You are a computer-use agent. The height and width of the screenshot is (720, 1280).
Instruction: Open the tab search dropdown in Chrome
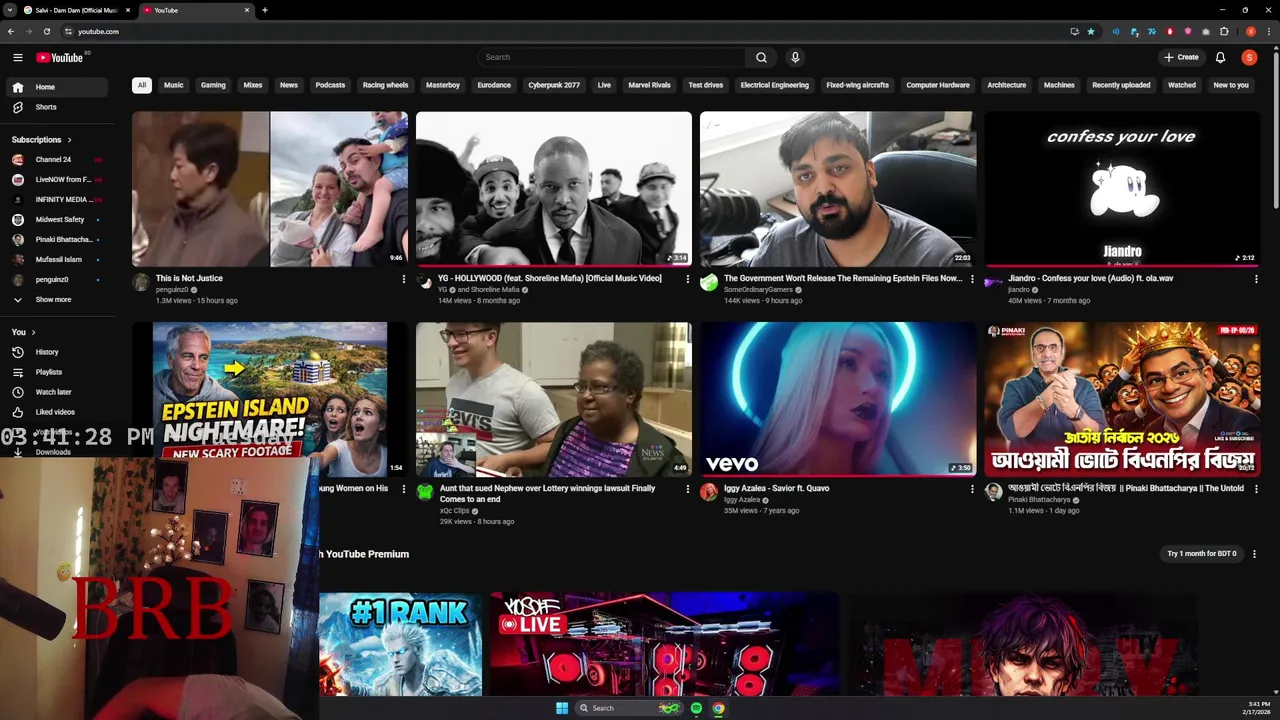[11, 10]
